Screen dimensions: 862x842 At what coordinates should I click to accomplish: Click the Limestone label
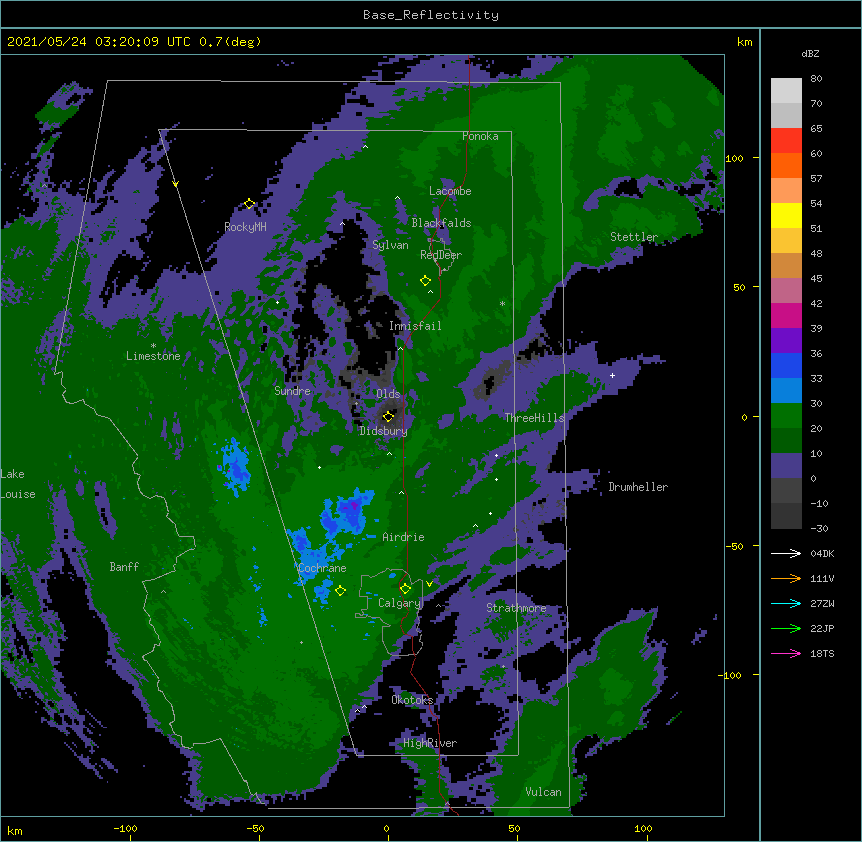pos(153,356)
